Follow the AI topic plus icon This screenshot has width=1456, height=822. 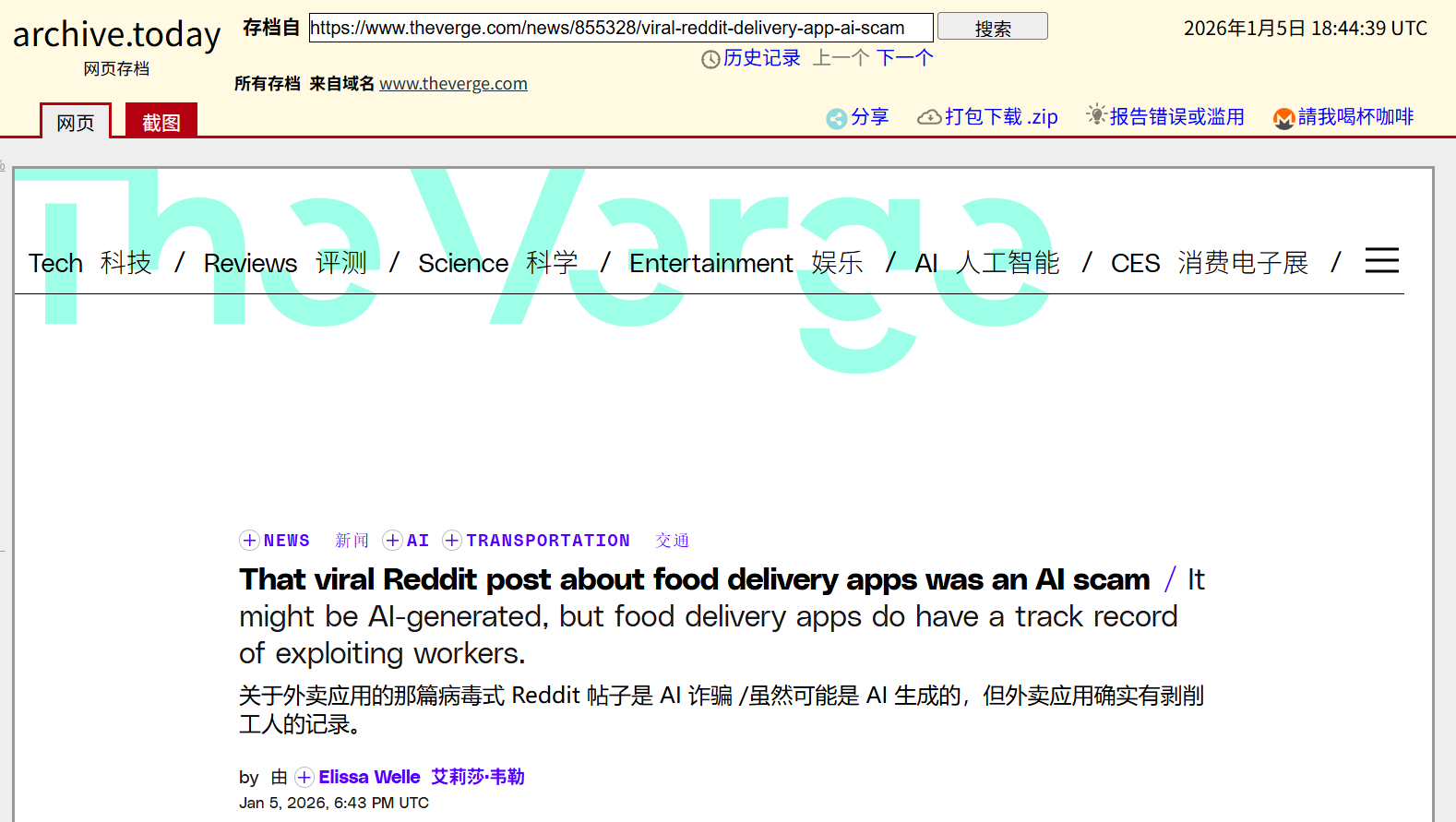392,541
